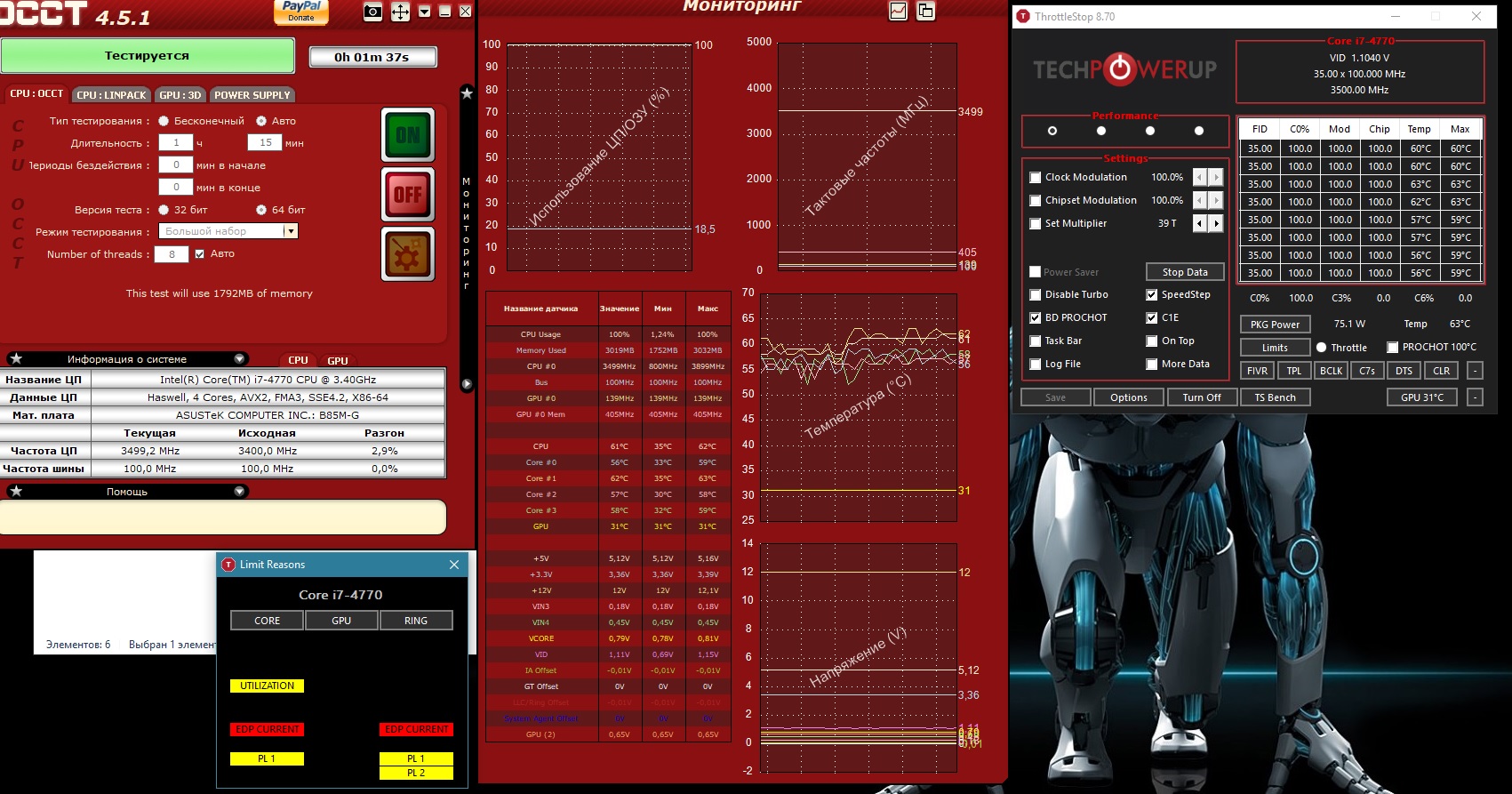The image size is (1512, 794).
Task: Switch to the GPU:3D tab
Action: (x=180, y=94)
